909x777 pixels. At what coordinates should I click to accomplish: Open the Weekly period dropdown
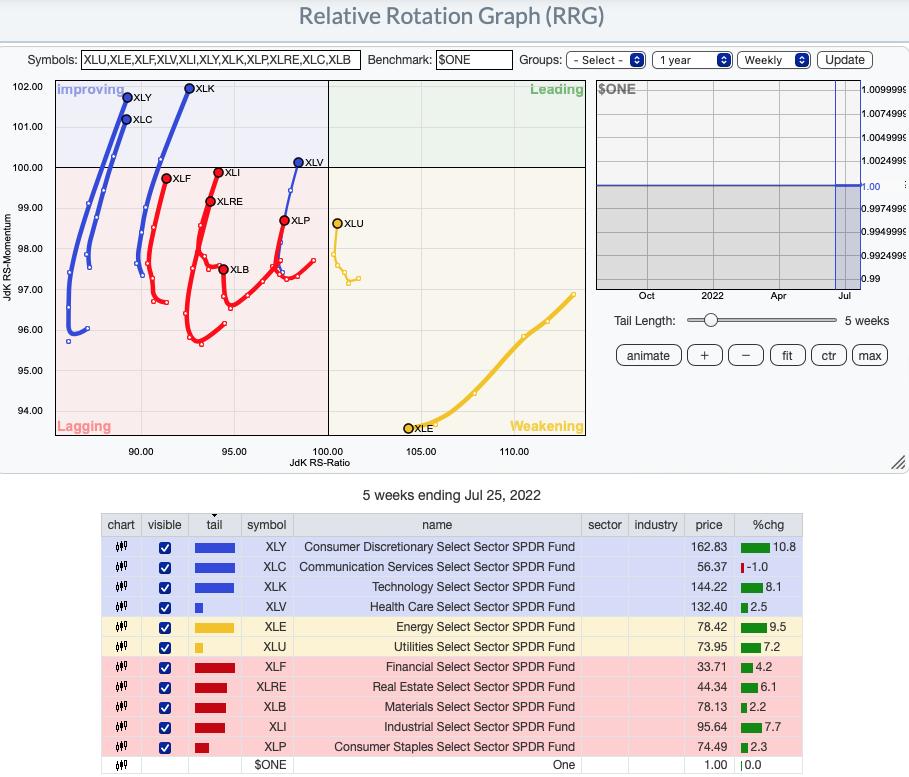773,60
